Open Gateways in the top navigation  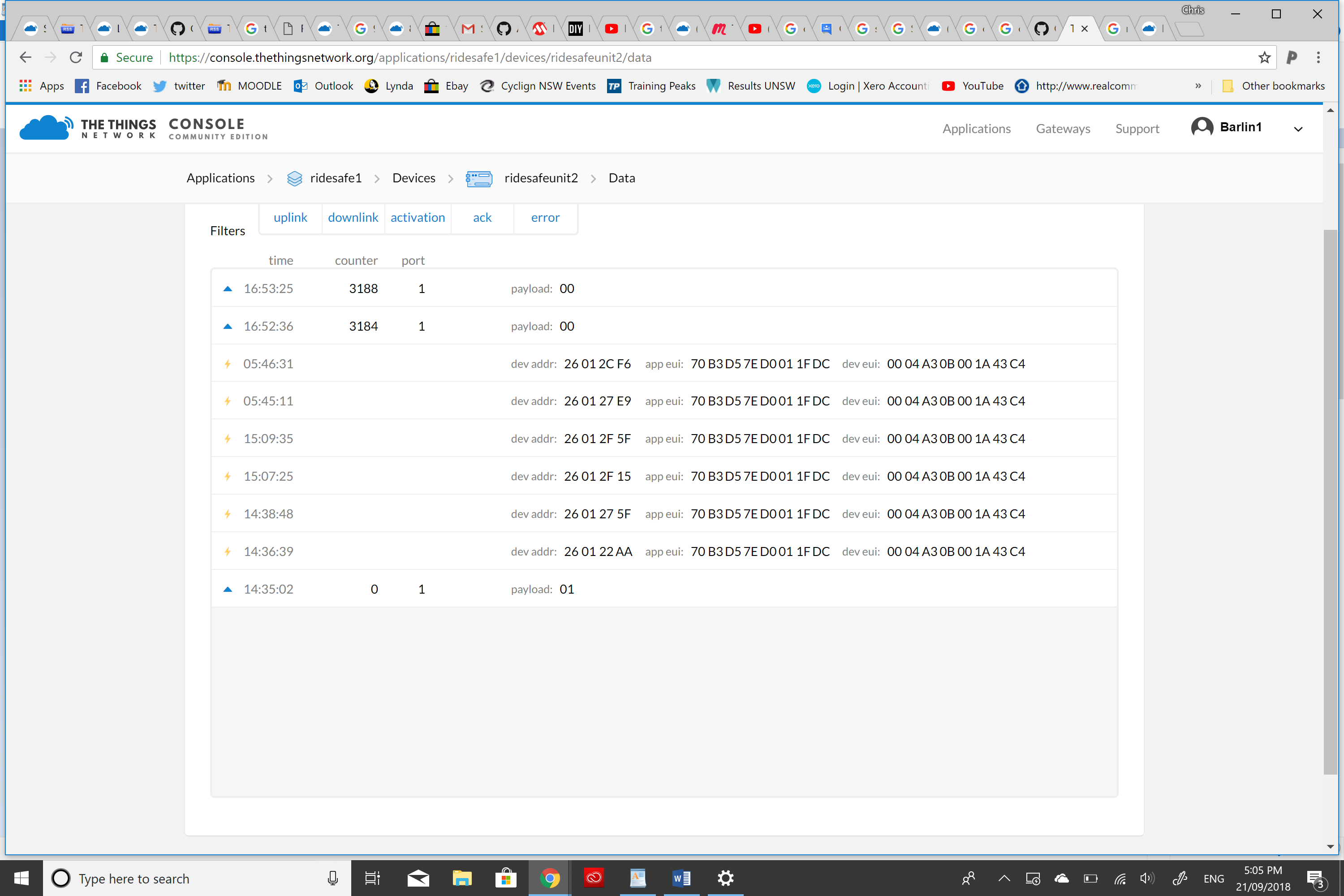click(1063, 129)
